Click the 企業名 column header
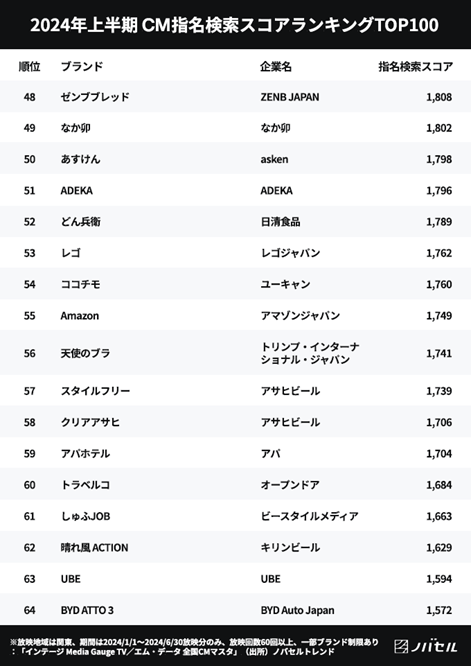 click(x=276, y=67)
